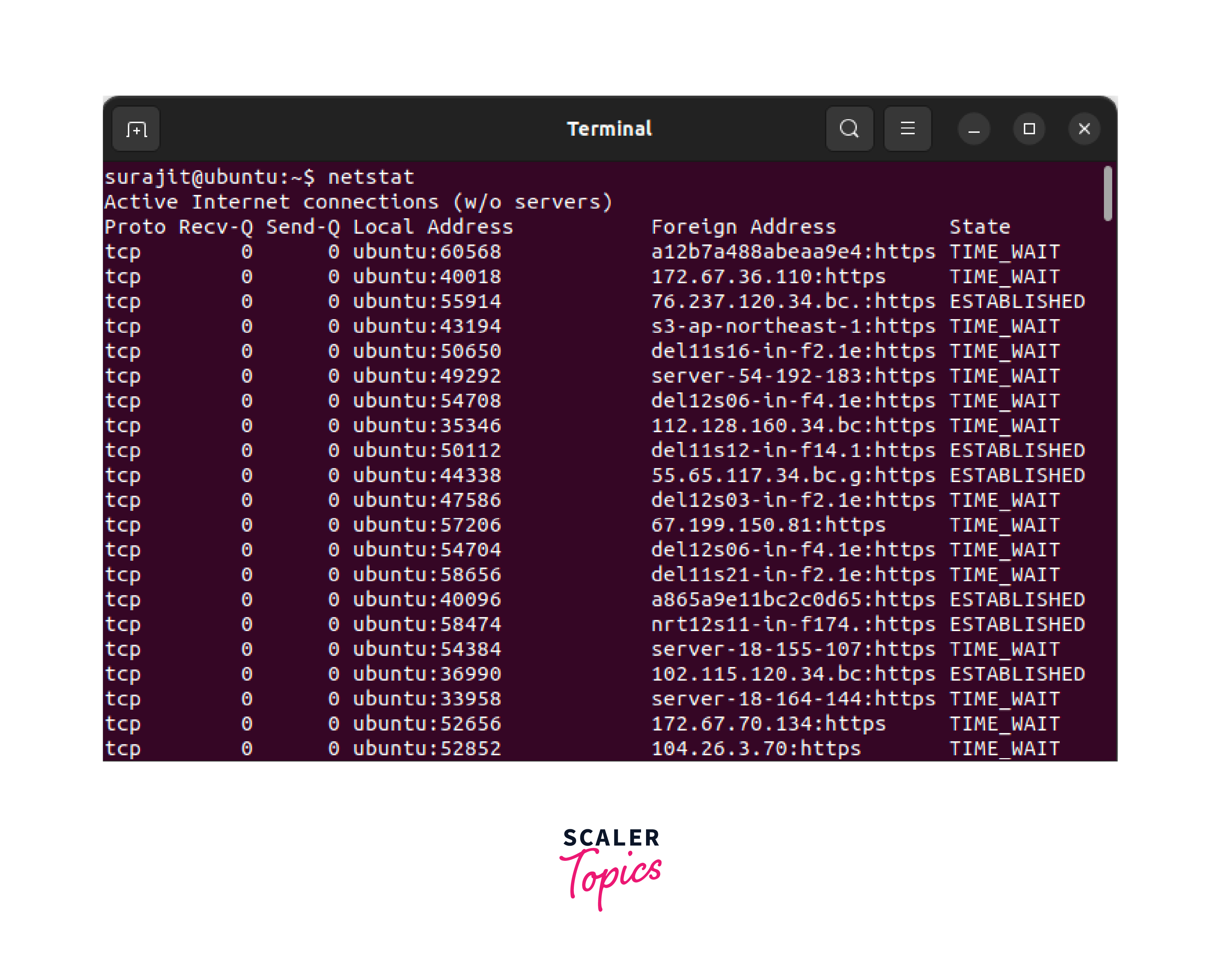This screenshot has width=1221, height=980.
Task: Click s3-ap-northeast-1:https foreign address
Action: coord(793,327)
